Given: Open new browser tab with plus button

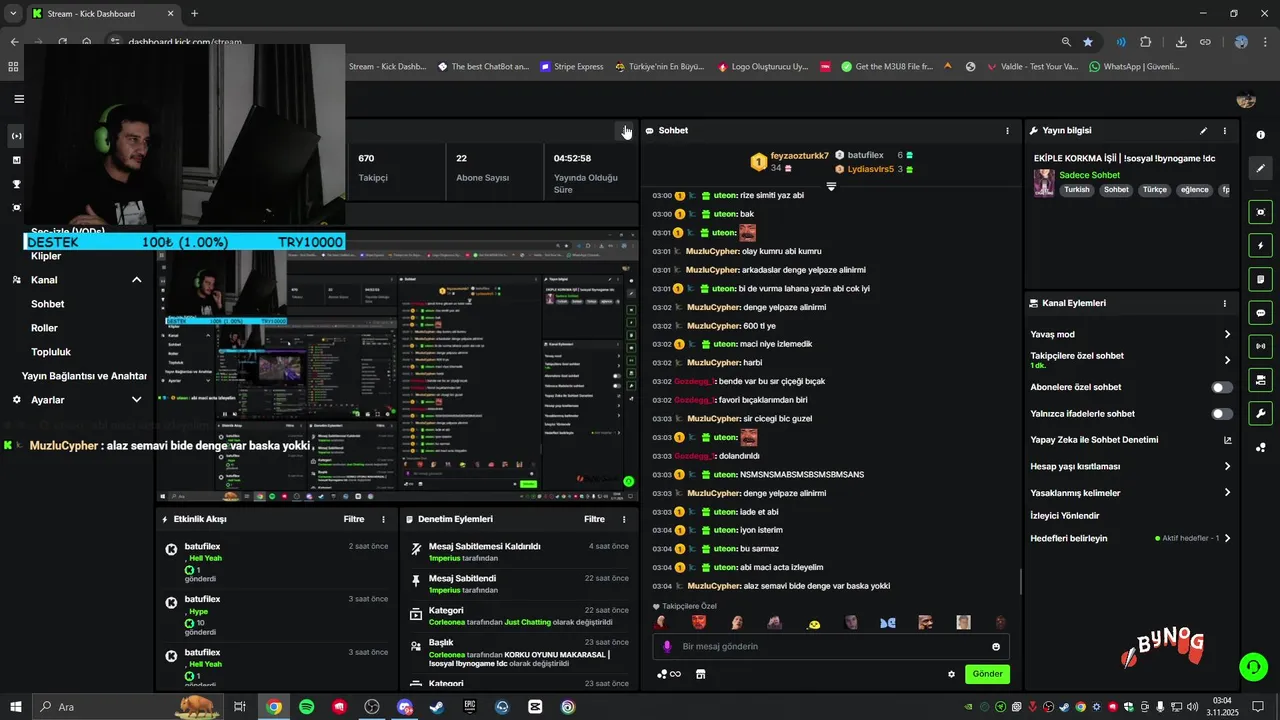Looking at the screenshot, I should (194, 14).
